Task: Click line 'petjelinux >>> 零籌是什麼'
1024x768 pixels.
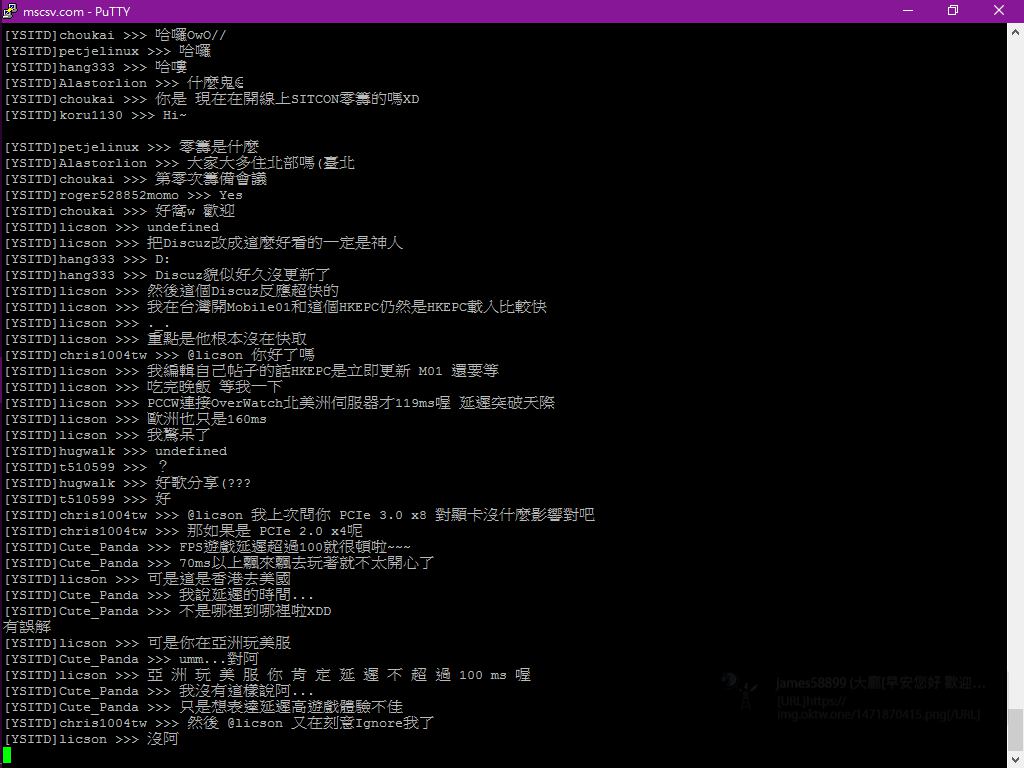Action: pos(131,147)
